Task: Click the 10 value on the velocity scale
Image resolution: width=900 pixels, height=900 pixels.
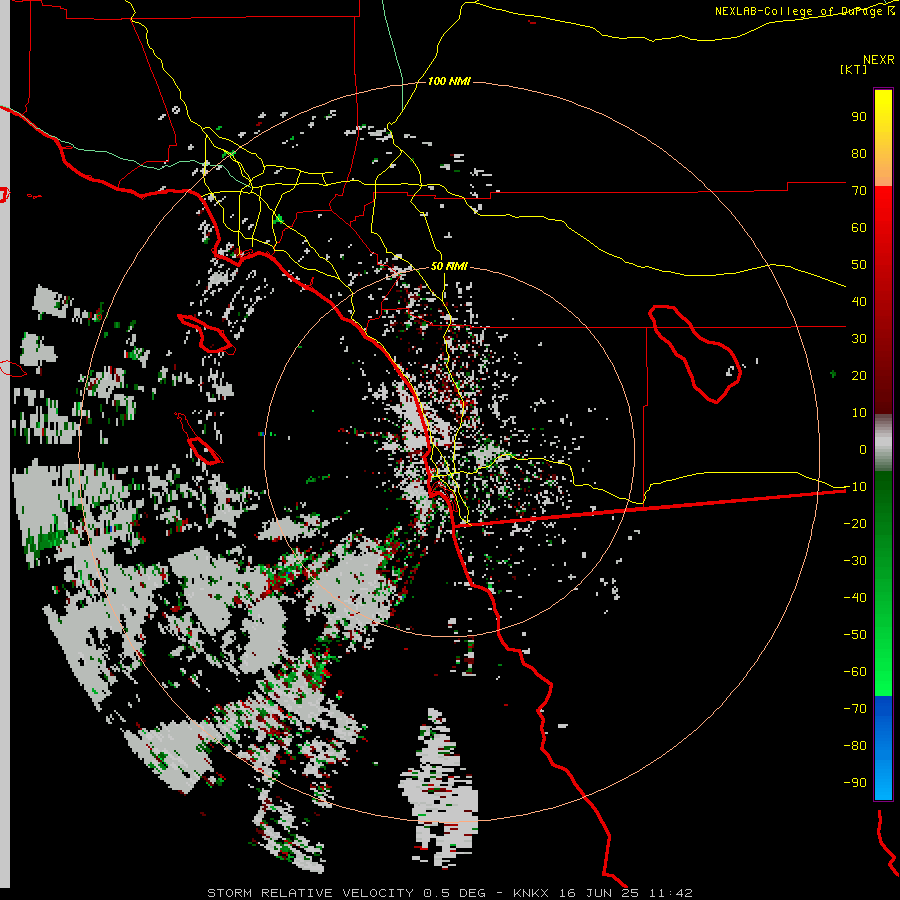Action: click(x=859, y=413)
